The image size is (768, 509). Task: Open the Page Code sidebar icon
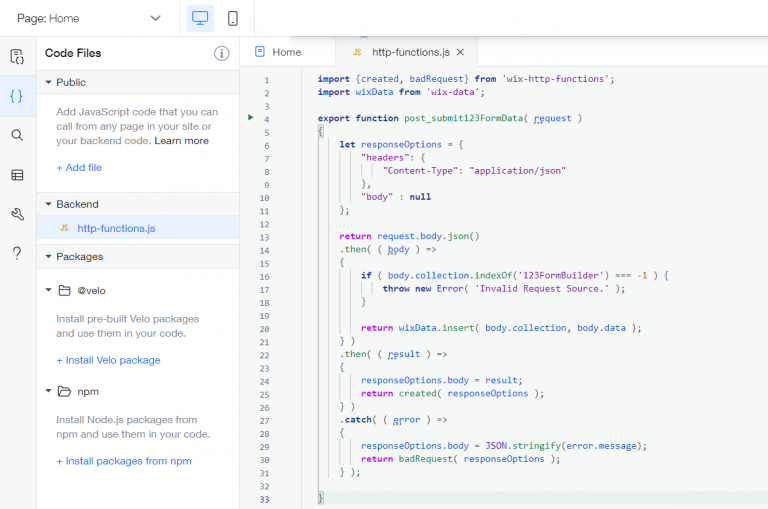pos(17,56)
